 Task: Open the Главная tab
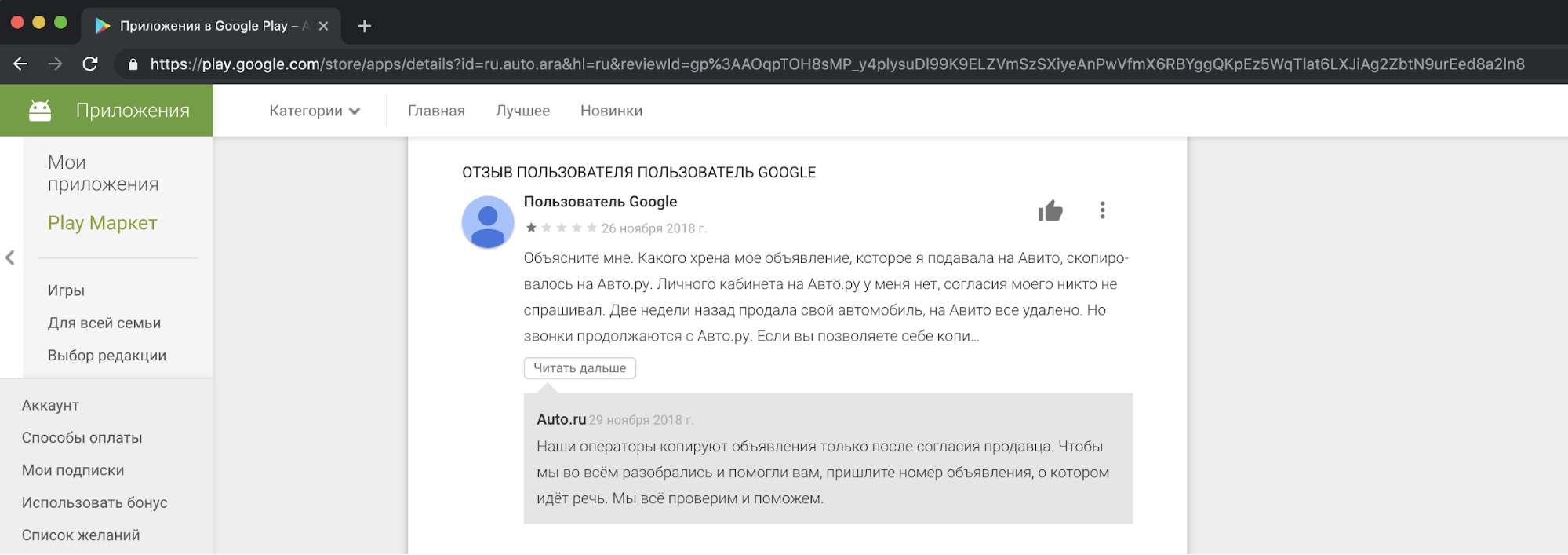point(436,111)
